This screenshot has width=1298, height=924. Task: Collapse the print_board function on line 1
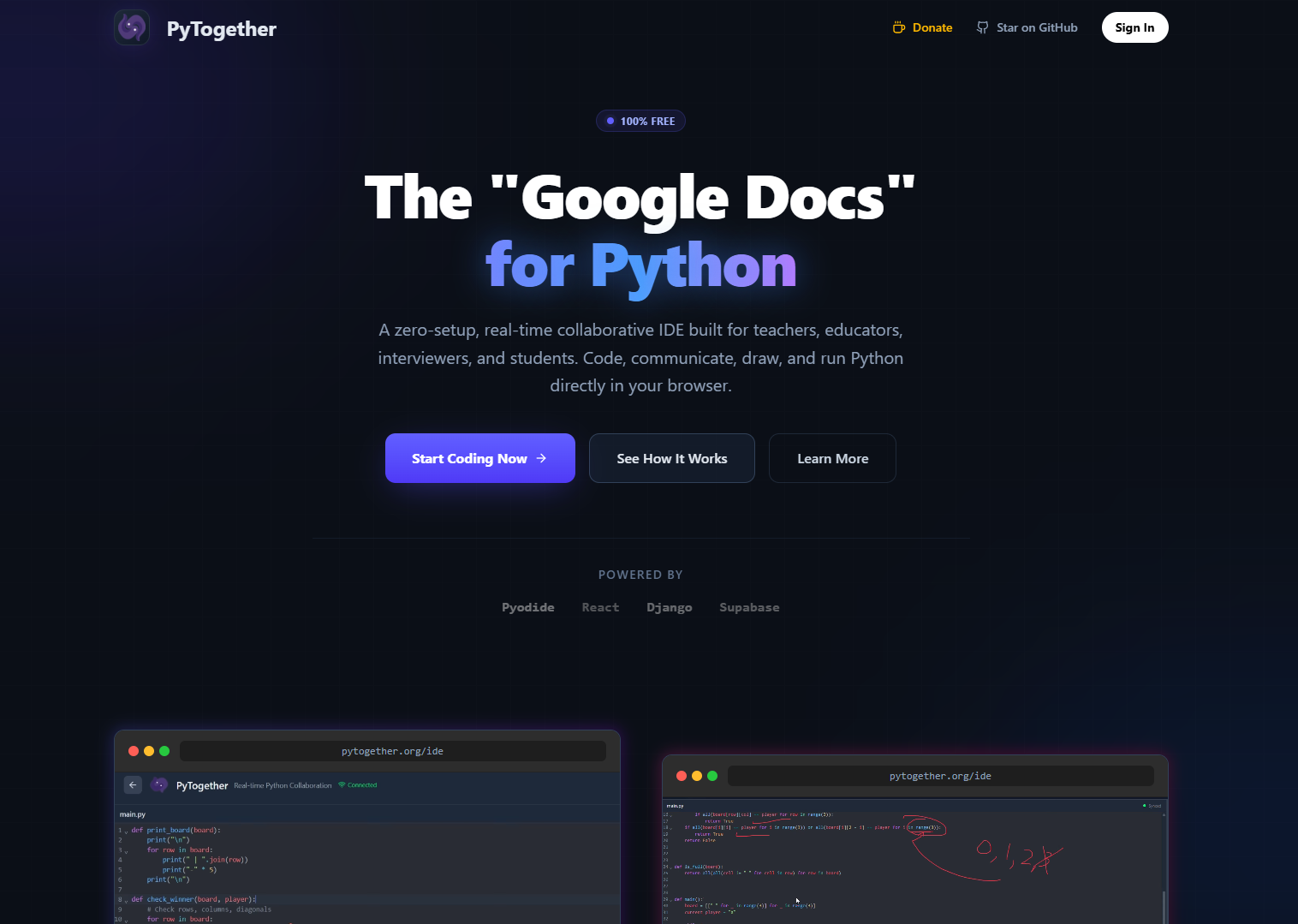point(127,830)
